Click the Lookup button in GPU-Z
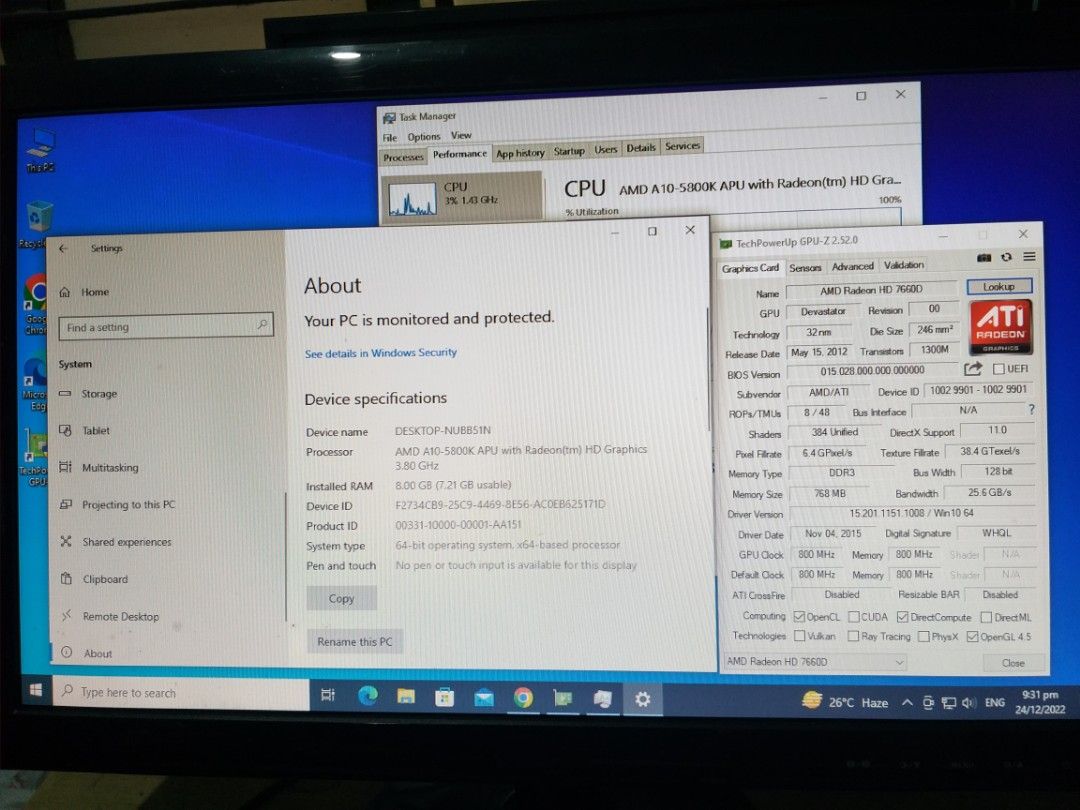 click(999, 286)
